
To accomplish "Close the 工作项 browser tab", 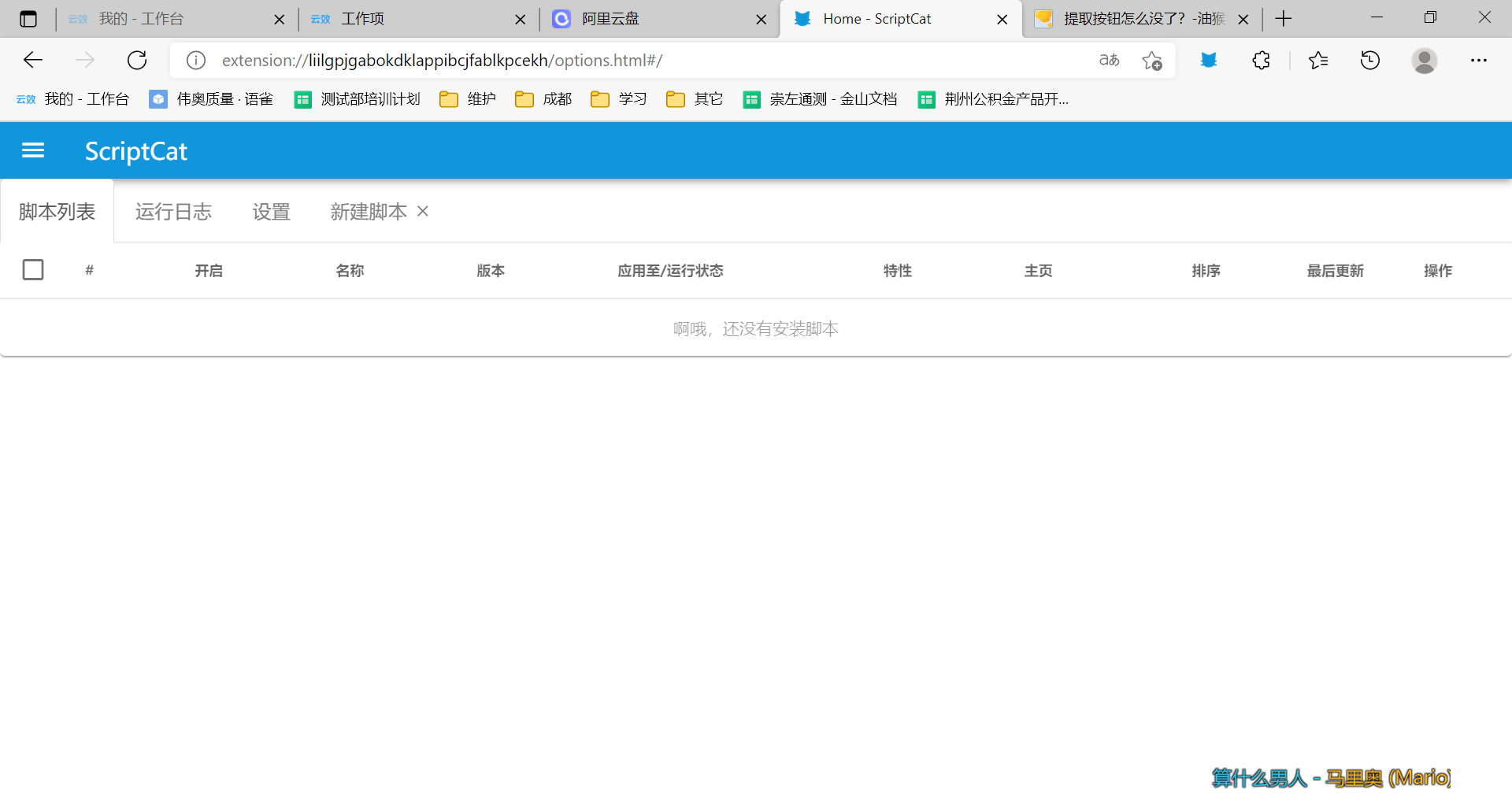I will click(x=520, y=20).
